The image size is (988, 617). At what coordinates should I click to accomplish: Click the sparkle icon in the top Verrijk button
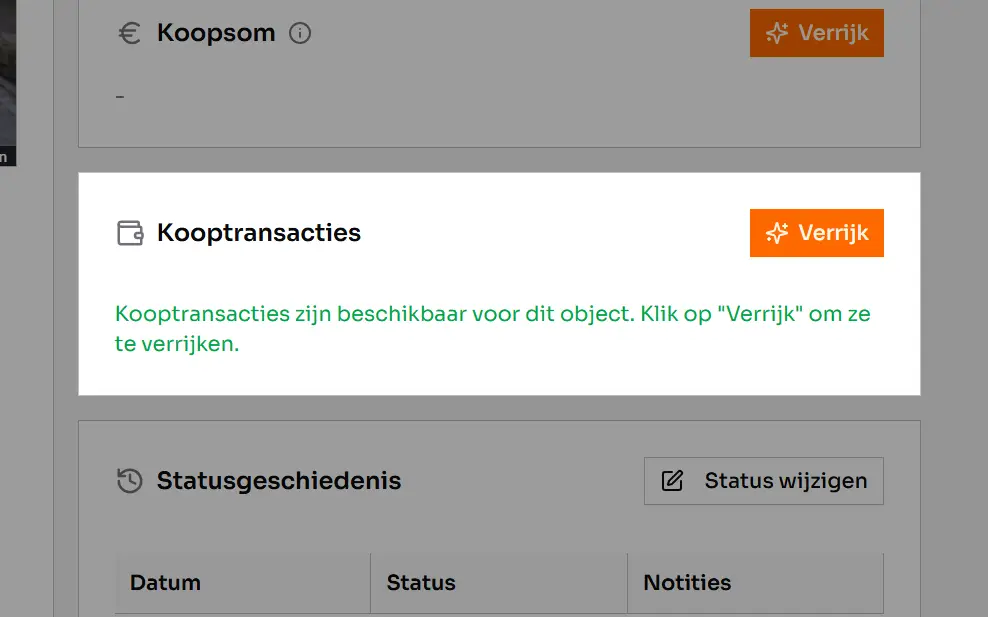pos(776,32)
